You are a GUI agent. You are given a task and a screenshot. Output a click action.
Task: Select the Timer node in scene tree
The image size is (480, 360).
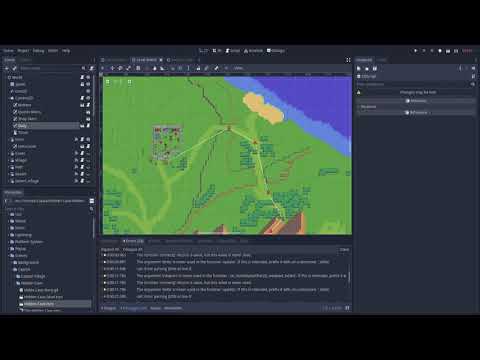click(23, 133)
